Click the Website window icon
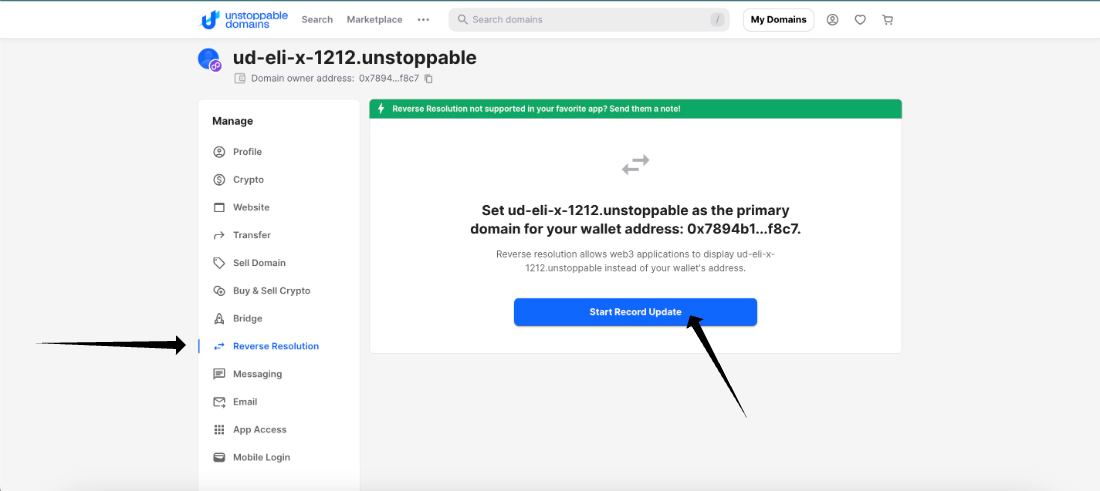This screenshot has width=1100, height=491. pyautogui.click(x=219, y=208)
